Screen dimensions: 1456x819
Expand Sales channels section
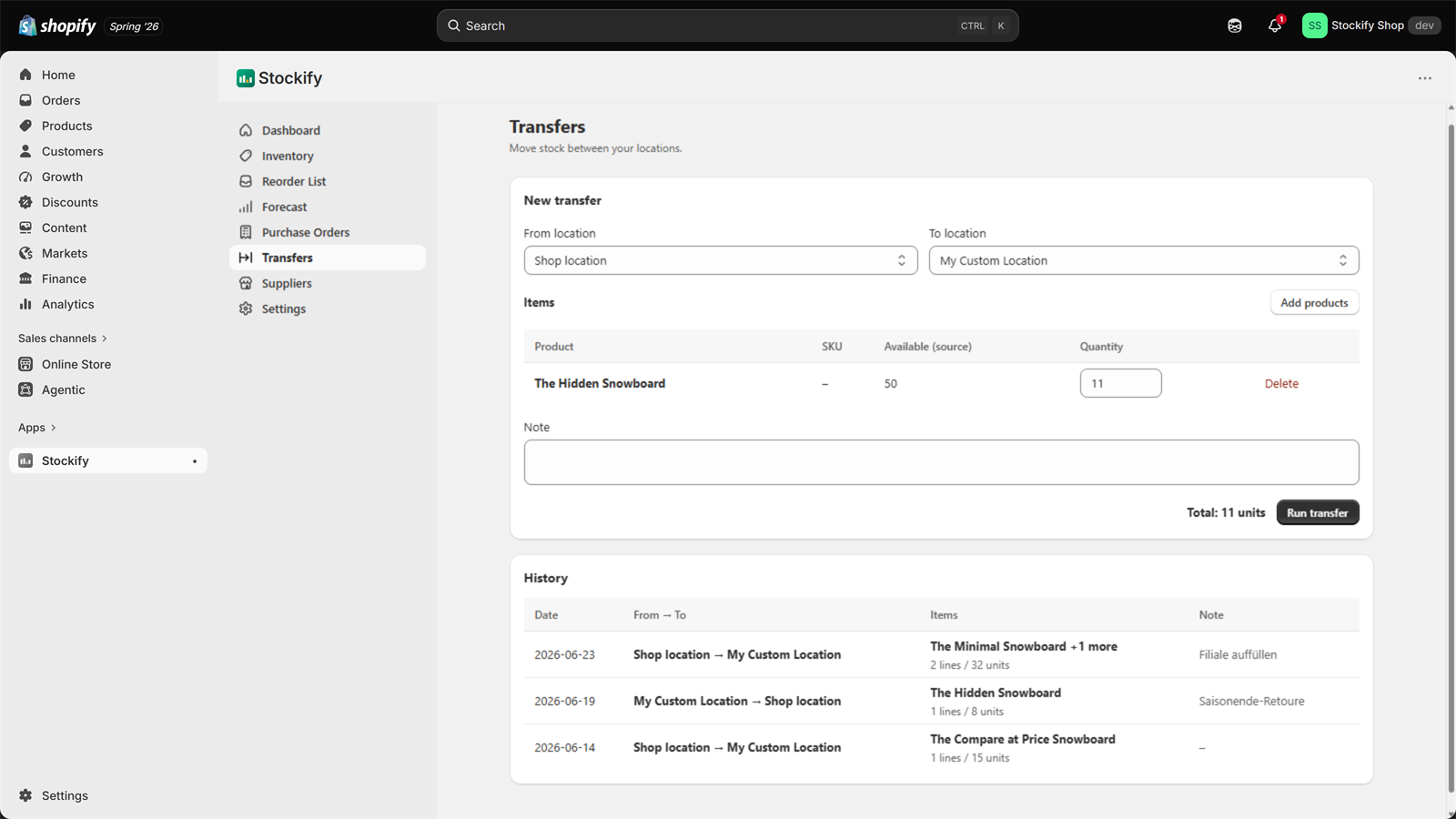(63, 339)
